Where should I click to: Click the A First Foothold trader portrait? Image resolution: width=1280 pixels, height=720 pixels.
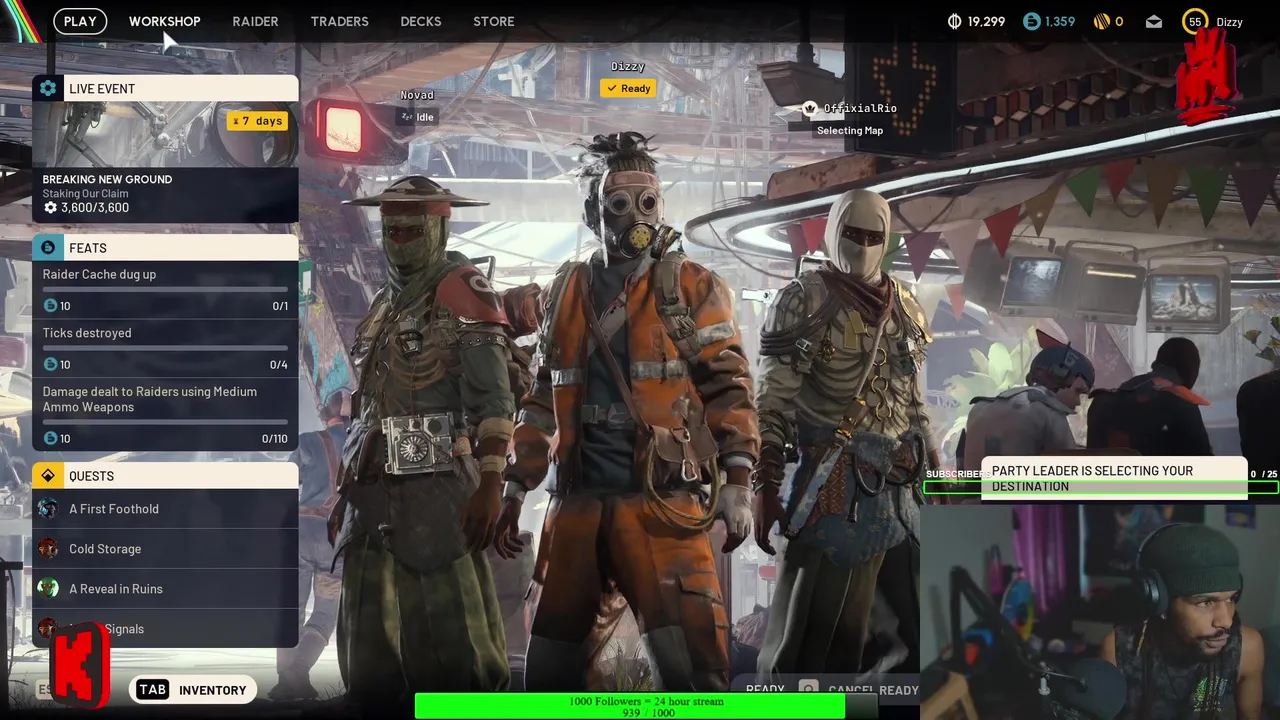pos(47,509)
